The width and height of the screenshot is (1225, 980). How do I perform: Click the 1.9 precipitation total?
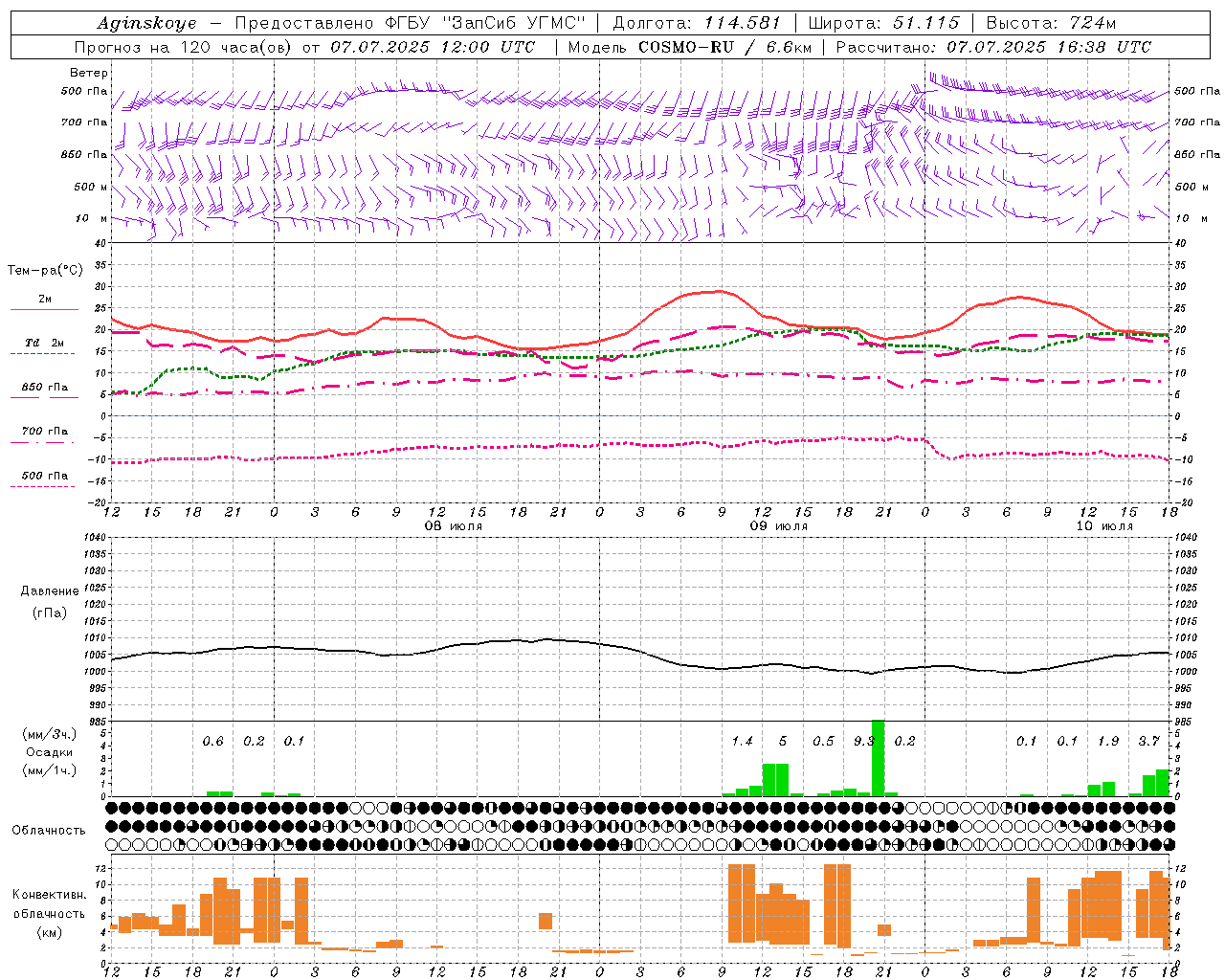click(1108, 741)
